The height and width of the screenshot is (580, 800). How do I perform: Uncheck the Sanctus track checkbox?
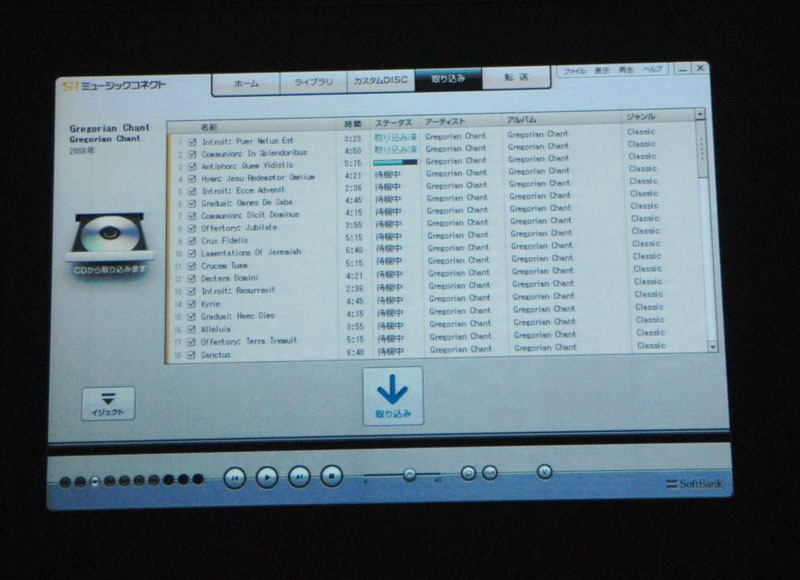192,354
